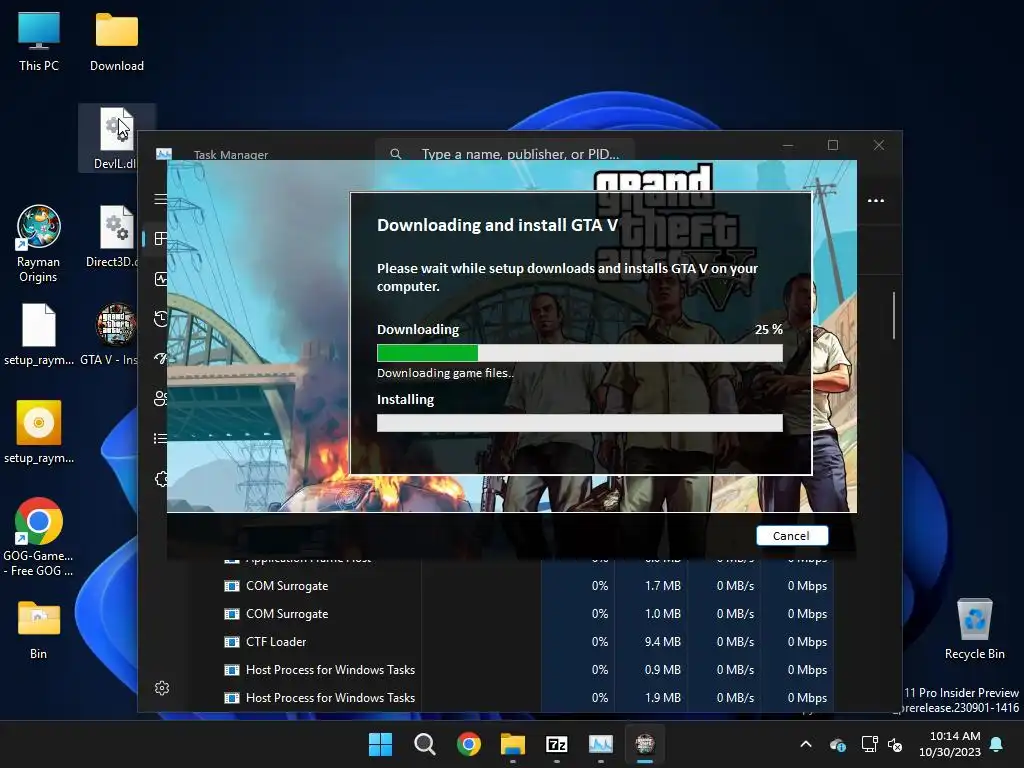Select GTA V installer desktop icon

point(112,334)
